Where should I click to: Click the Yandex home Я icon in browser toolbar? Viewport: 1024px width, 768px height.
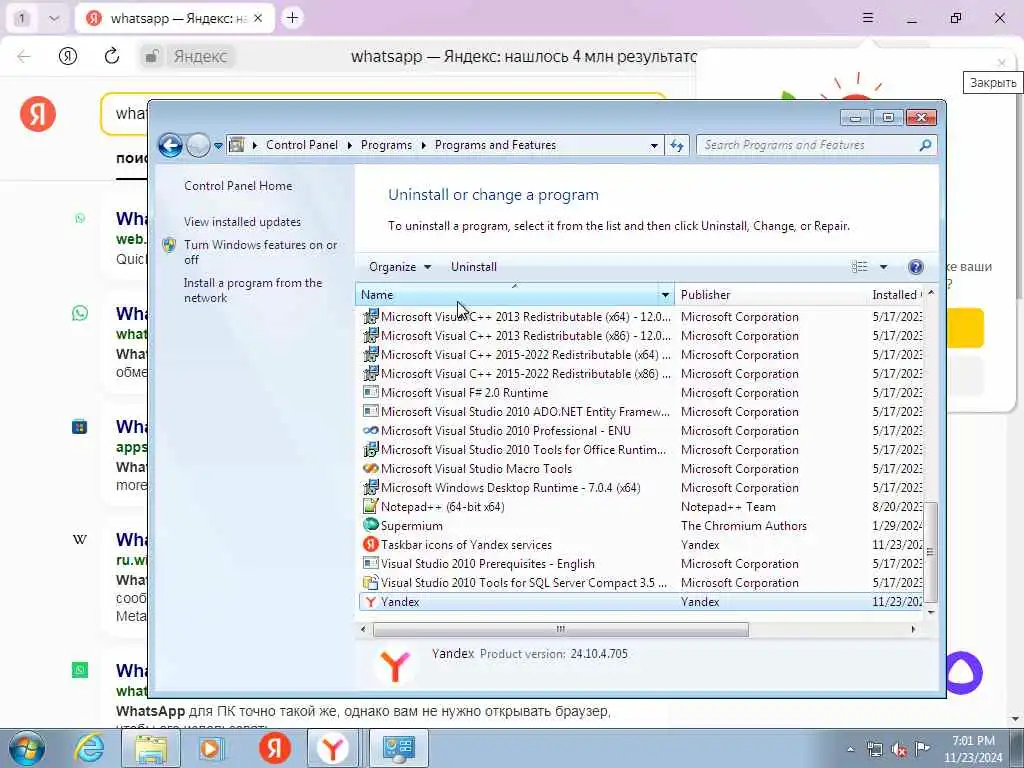68,56
